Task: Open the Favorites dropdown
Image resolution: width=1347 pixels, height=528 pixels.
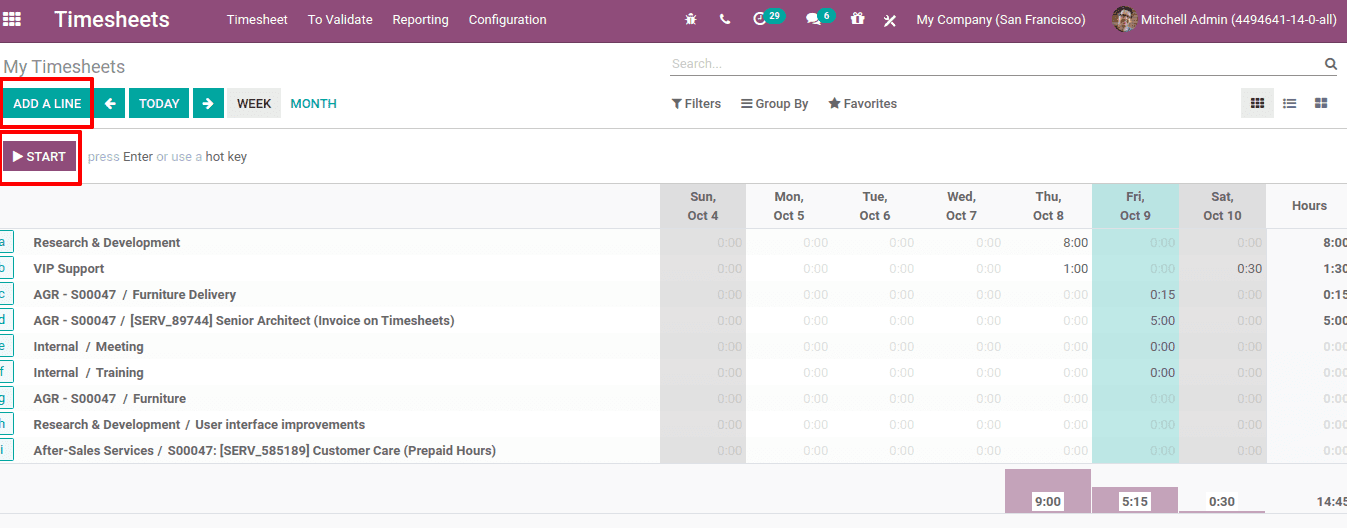Action: point(862,104)
